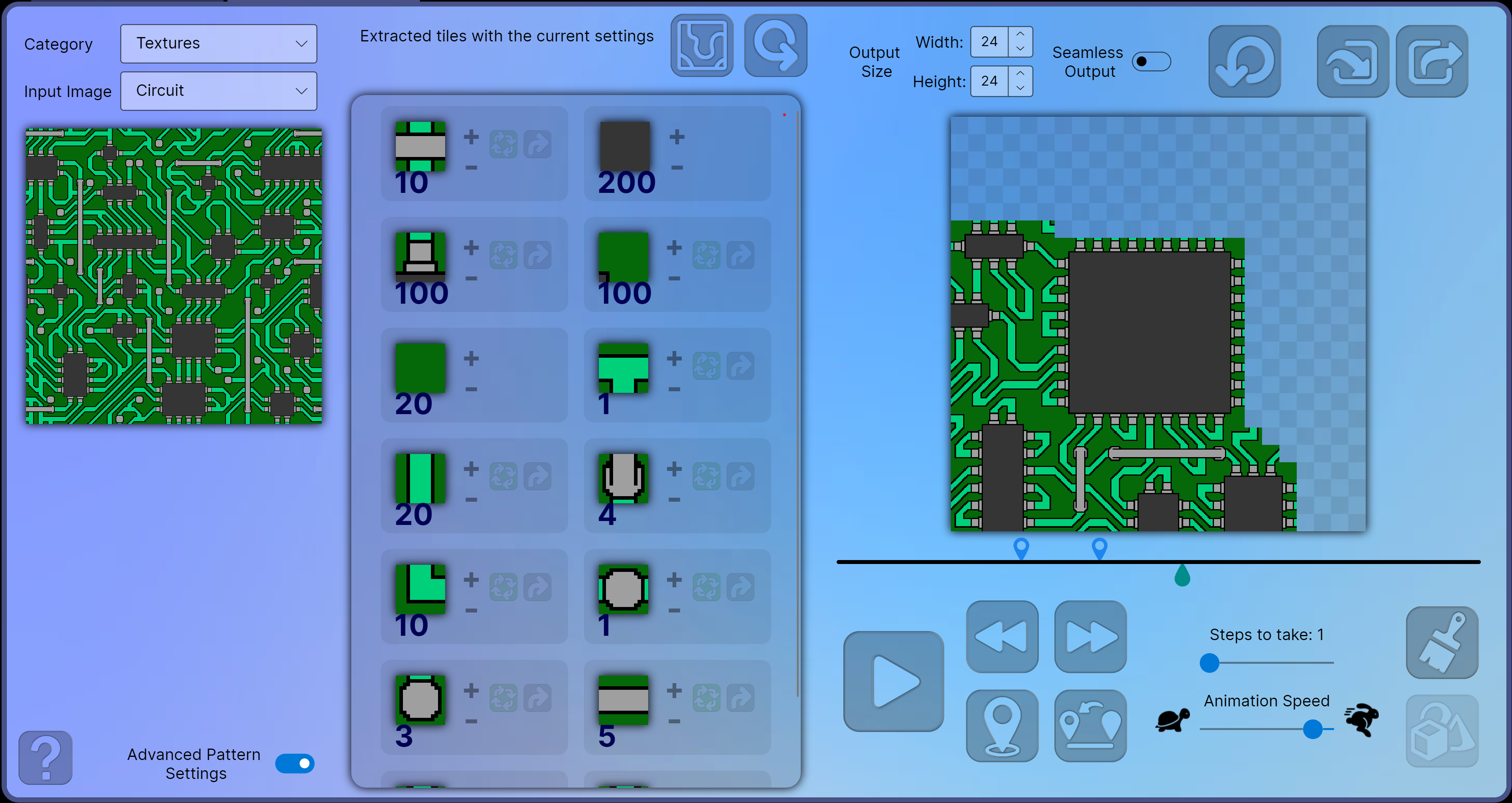
Task: Click the pipe tile pattern icon
Action: [702, 46]
